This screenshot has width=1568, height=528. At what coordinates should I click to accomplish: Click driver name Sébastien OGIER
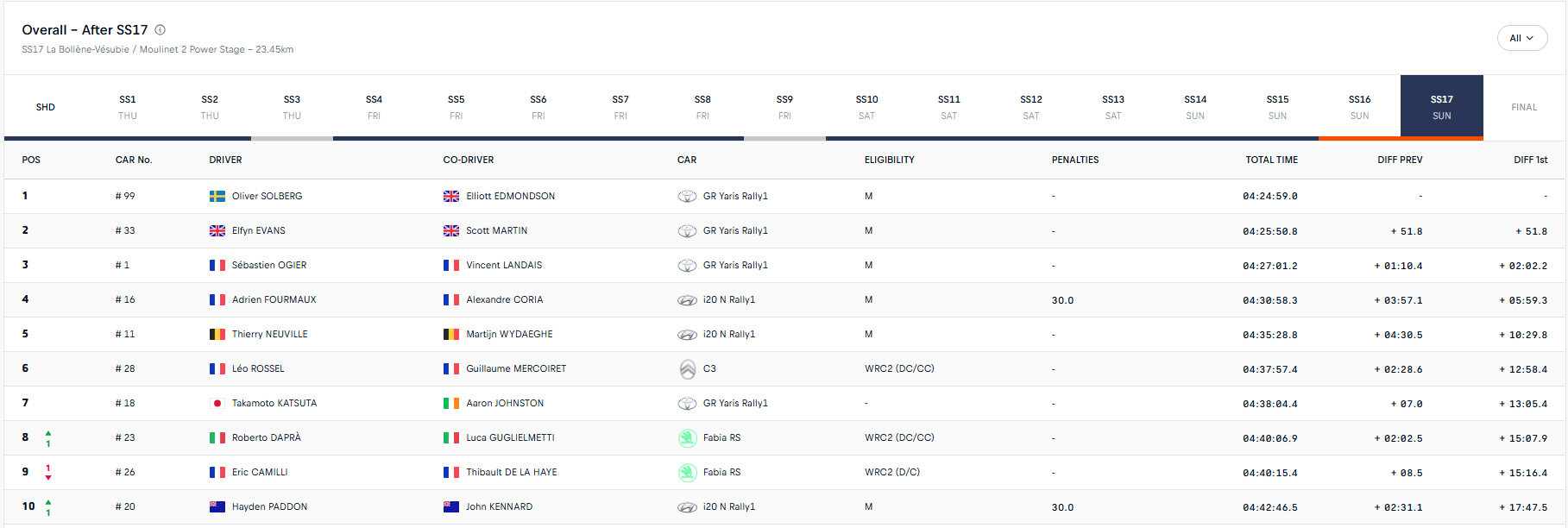tap(269, 266)
